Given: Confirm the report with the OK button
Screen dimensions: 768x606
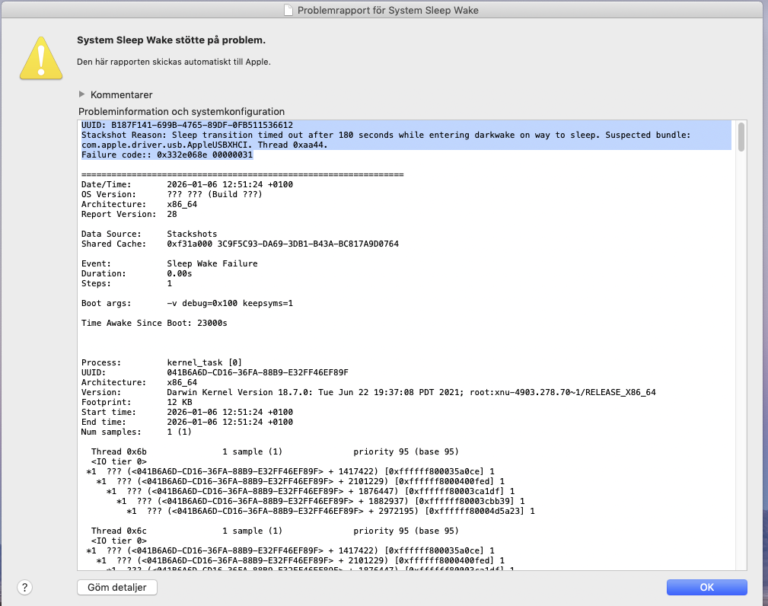Looking at the screenshot, I should coord(706,587).
